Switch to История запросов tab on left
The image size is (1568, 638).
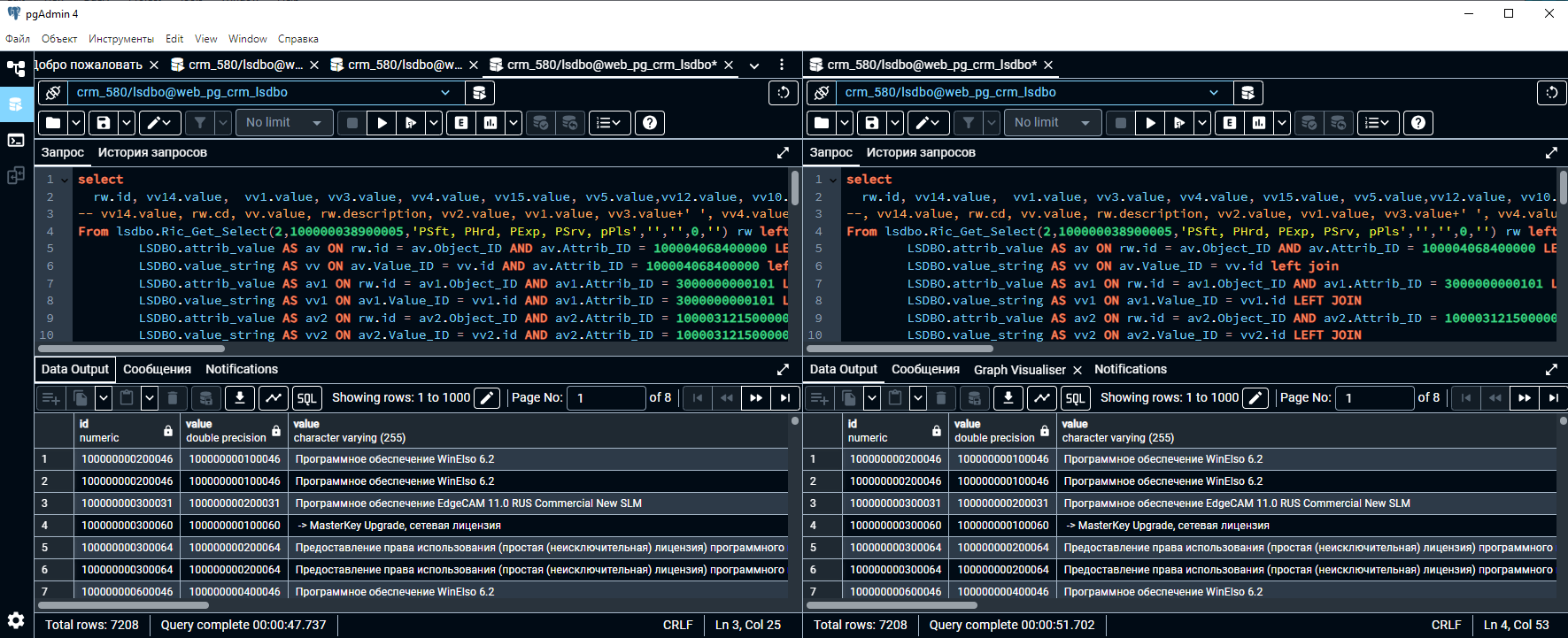[152, 152]
